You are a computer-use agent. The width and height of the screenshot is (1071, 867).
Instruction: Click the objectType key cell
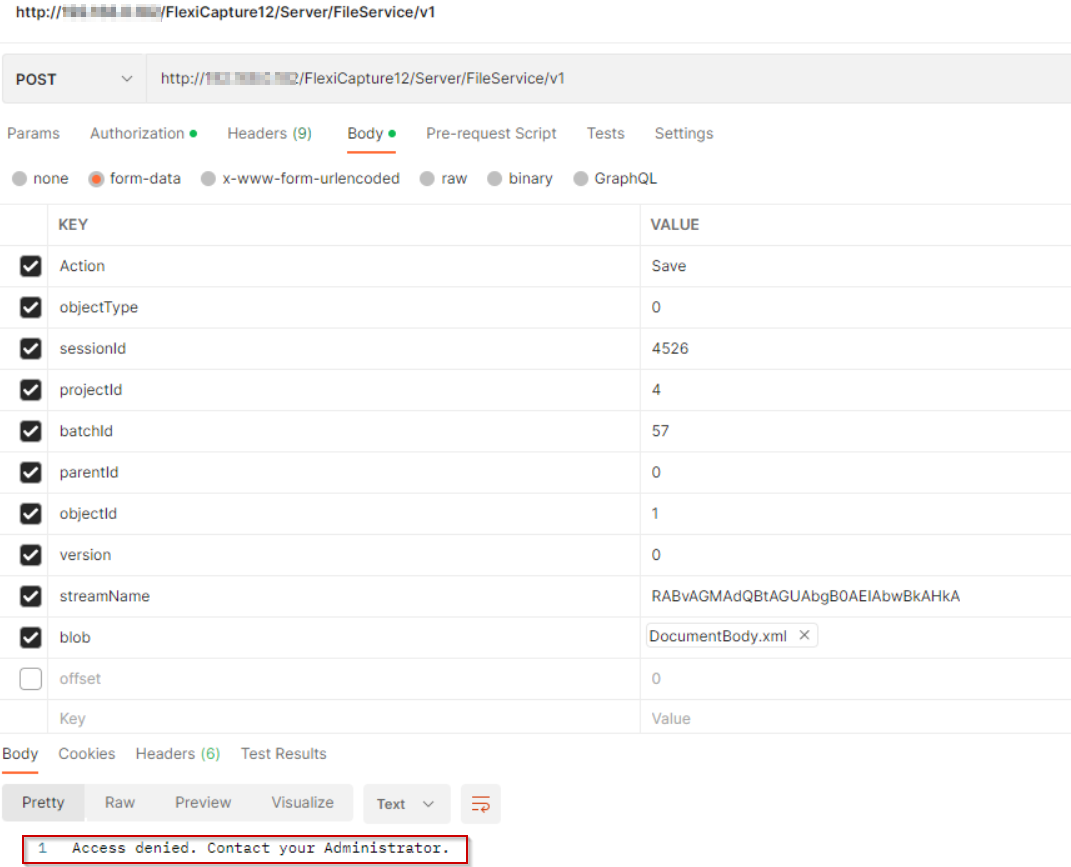pyautogui.click(x=344, y=307)
